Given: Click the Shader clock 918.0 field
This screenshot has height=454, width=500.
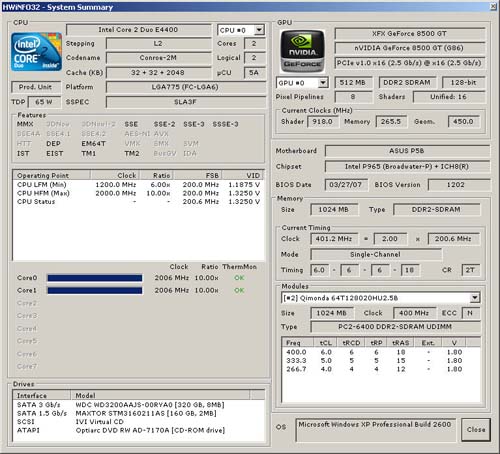Looking at the screenshot, I should (x=323, y=122).
